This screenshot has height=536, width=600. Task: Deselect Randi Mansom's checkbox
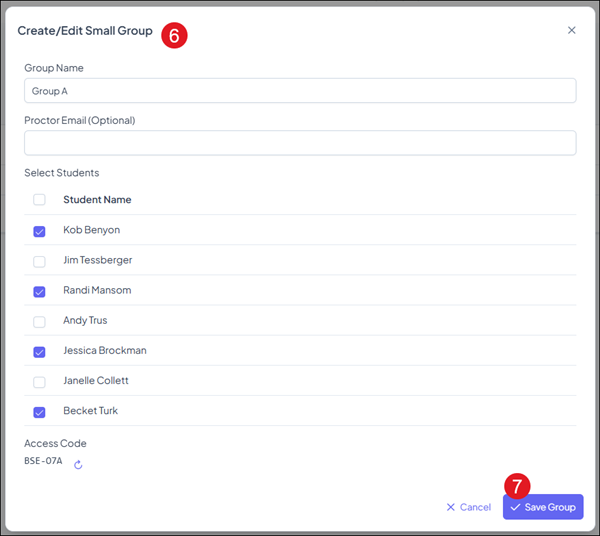pos(39,291)
